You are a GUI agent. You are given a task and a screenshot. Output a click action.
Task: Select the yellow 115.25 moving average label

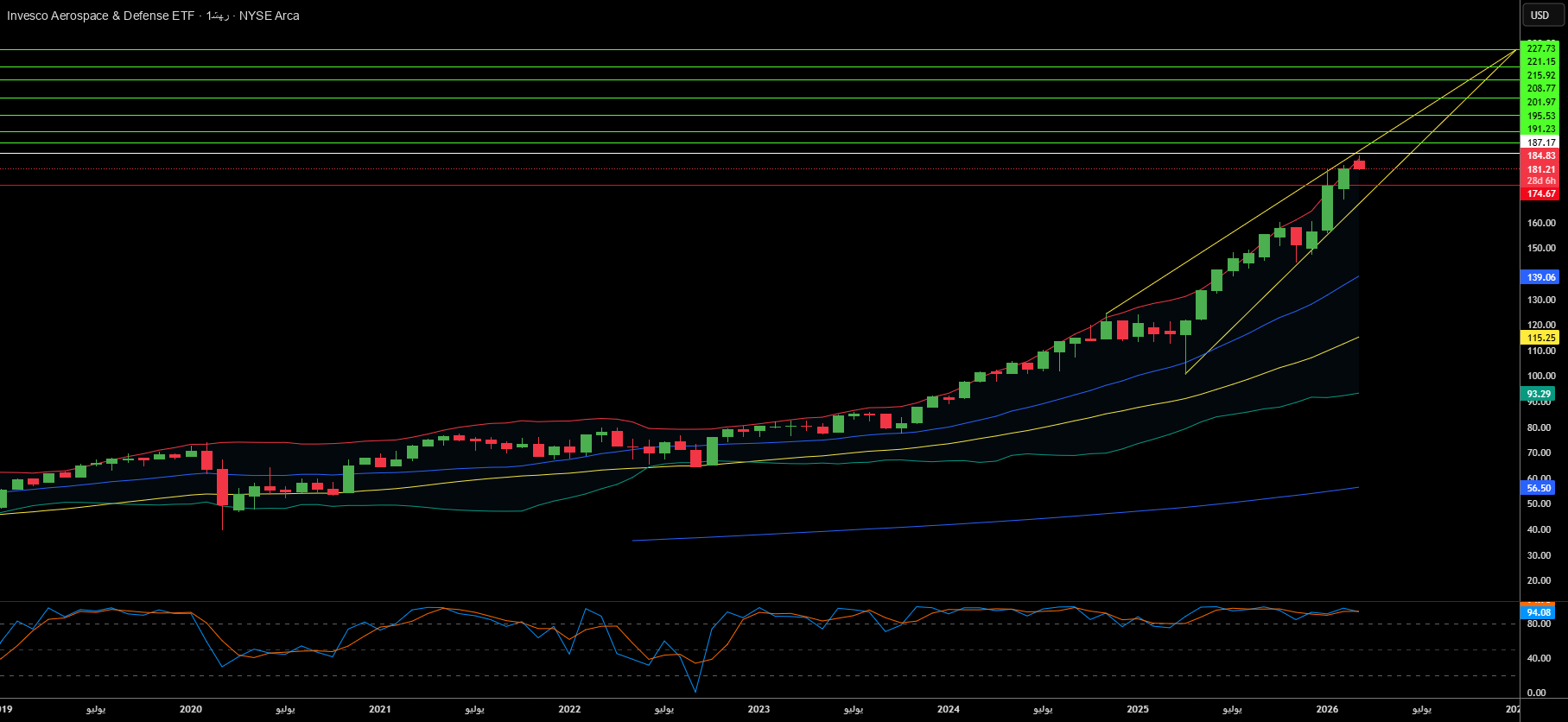[x=1540, y=338]
